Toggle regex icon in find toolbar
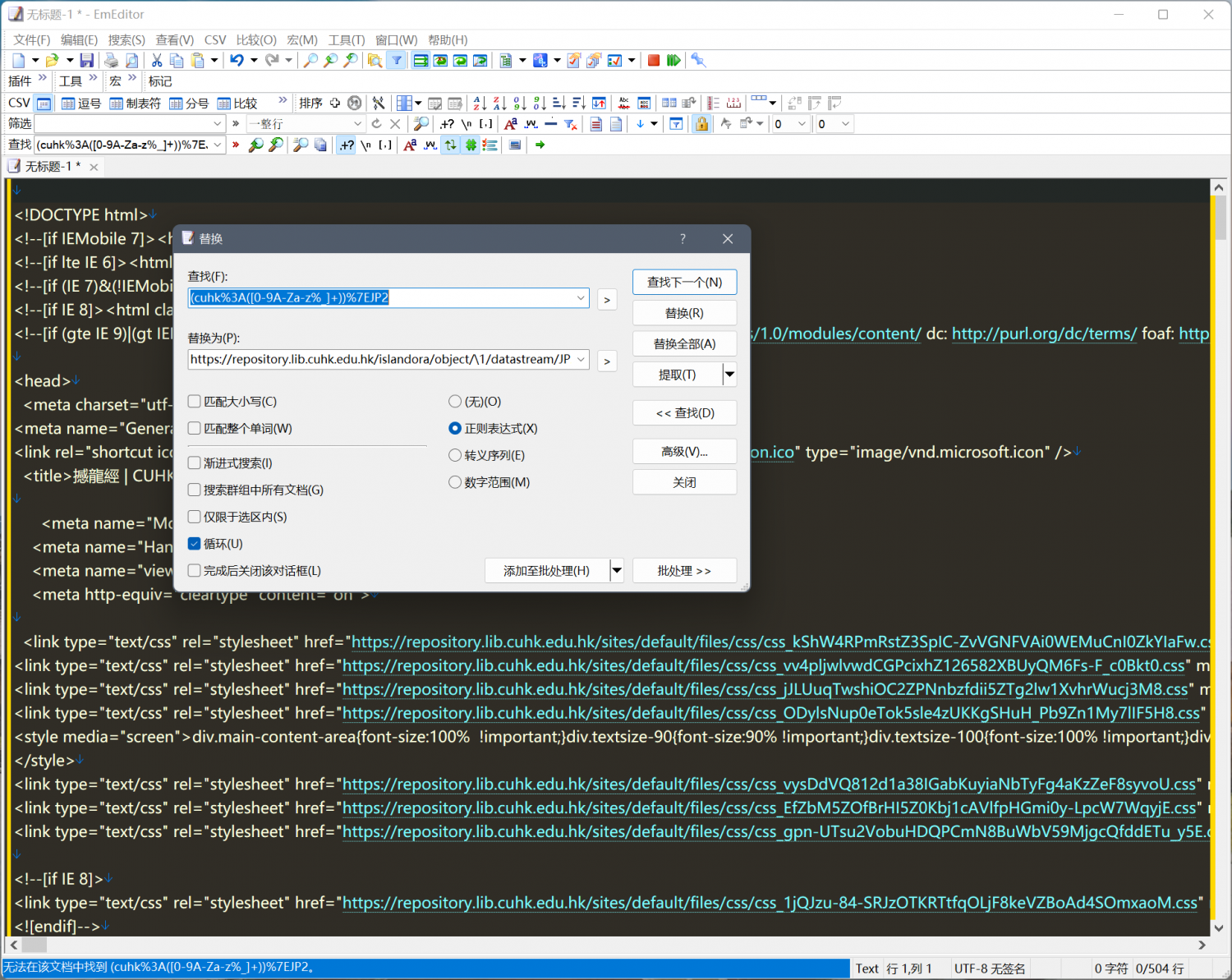 click(347, 145)
